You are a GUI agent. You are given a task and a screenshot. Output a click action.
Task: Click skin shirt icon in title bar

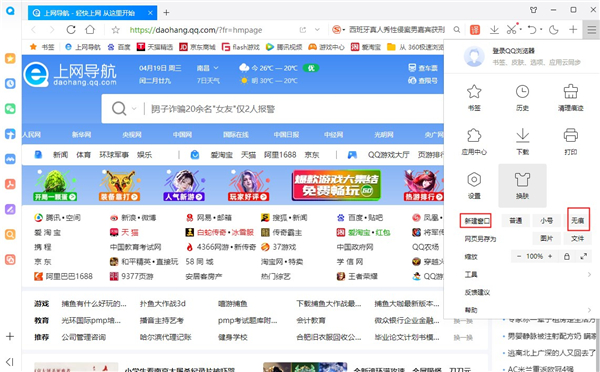point(533,10)
